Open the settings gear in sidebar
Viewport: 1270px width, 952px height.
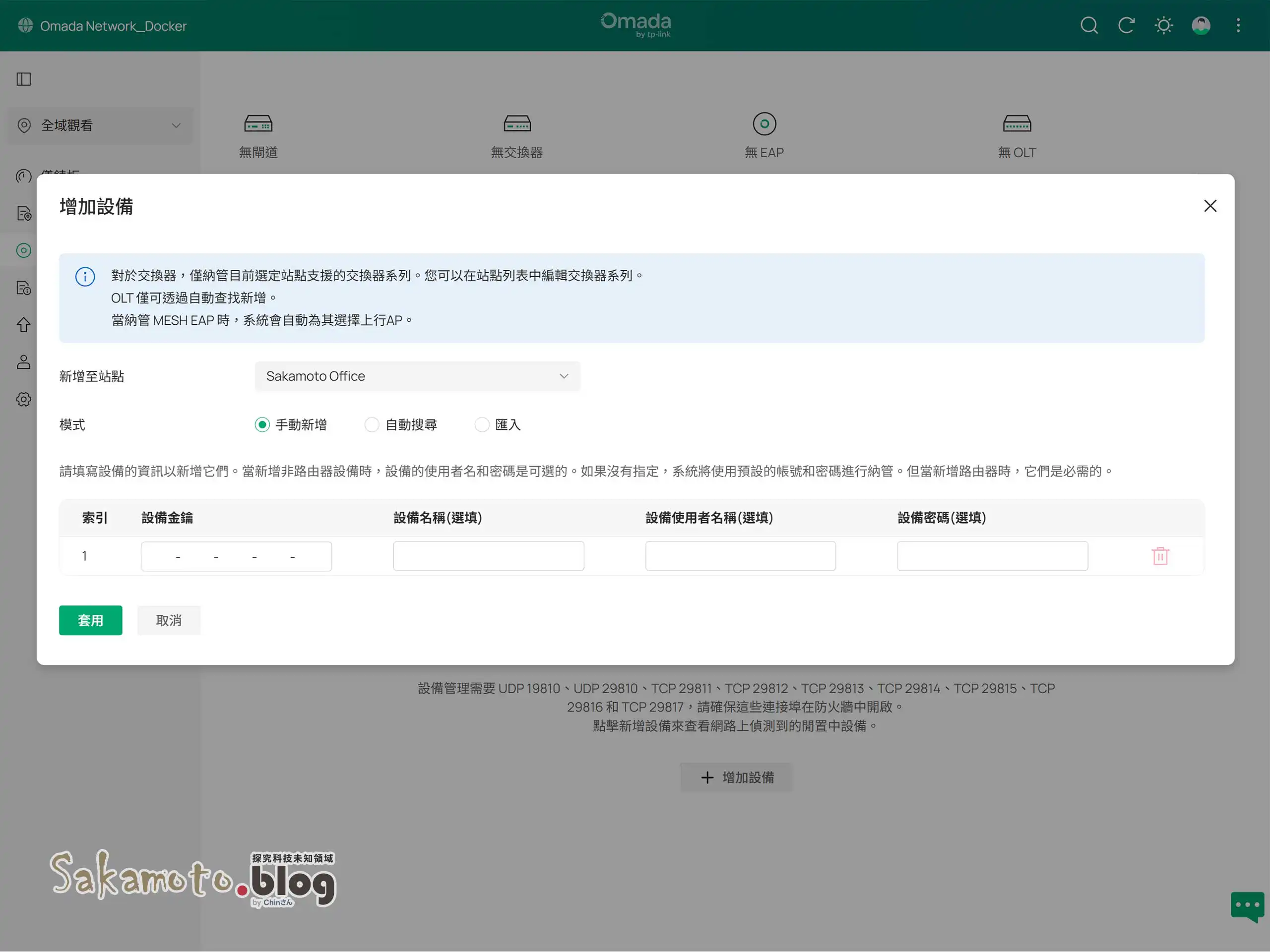[23, 399]
